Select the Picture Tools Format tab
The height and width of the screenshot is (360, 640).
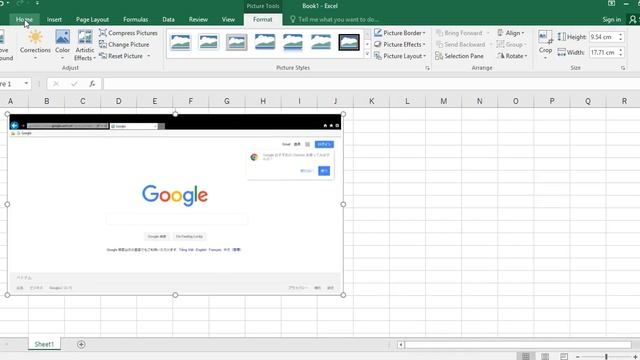tap(262, 19)
